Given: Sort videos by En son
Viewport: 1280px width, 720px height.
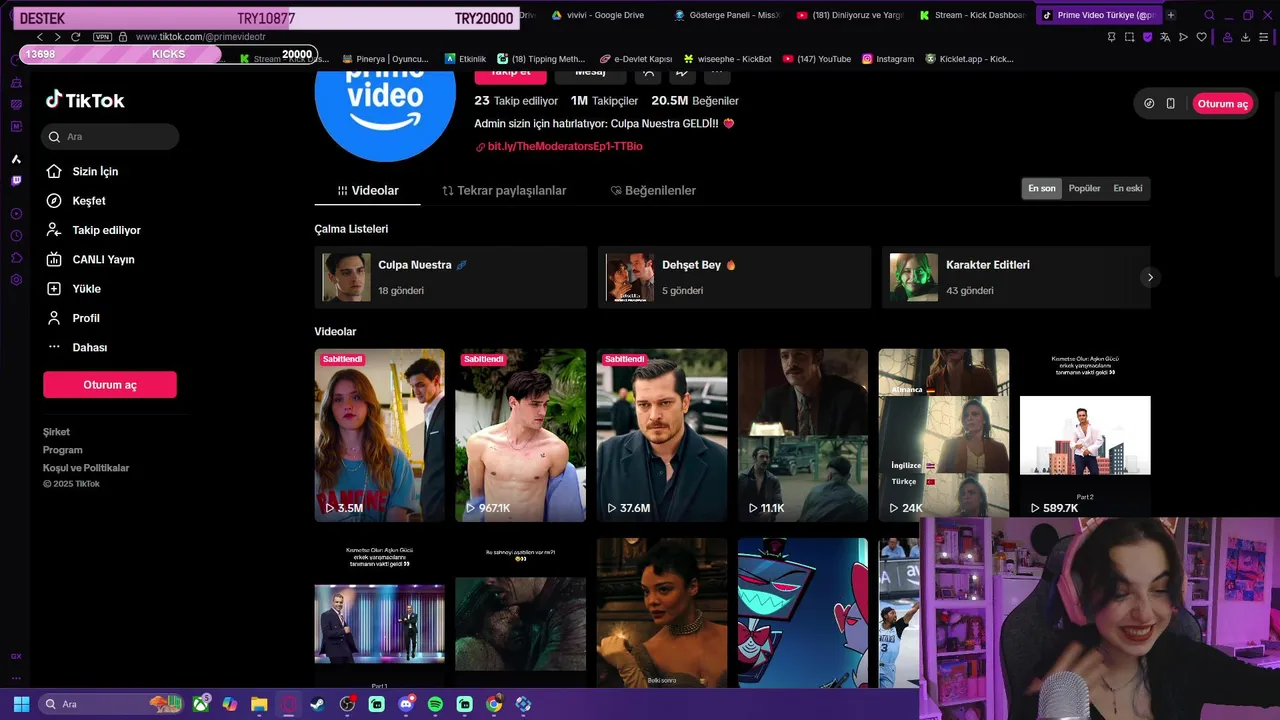Looking at the screenshot, I should (1041, 188).
